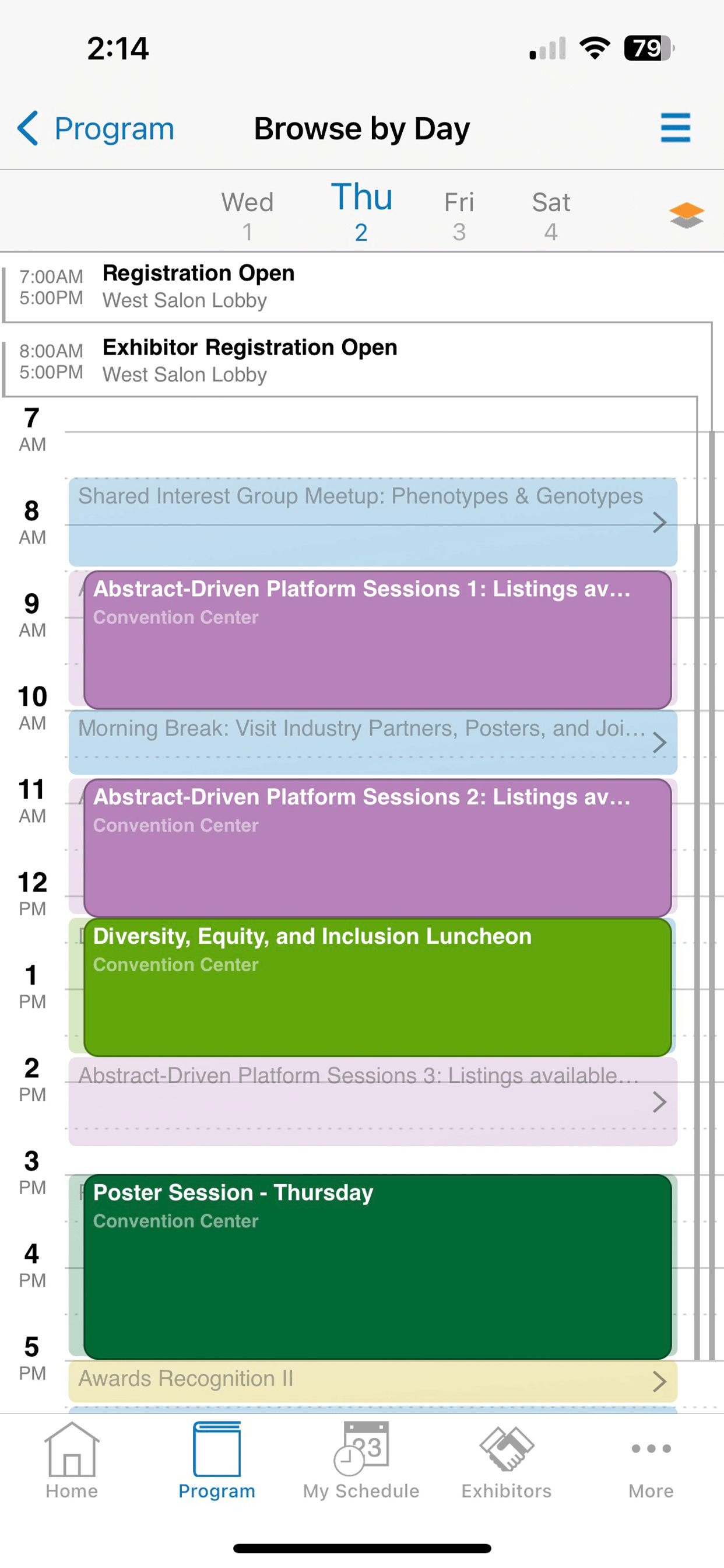Switch to Fri 3 day
Screen dimensions: 724x1568
click(x=459, y=216)
